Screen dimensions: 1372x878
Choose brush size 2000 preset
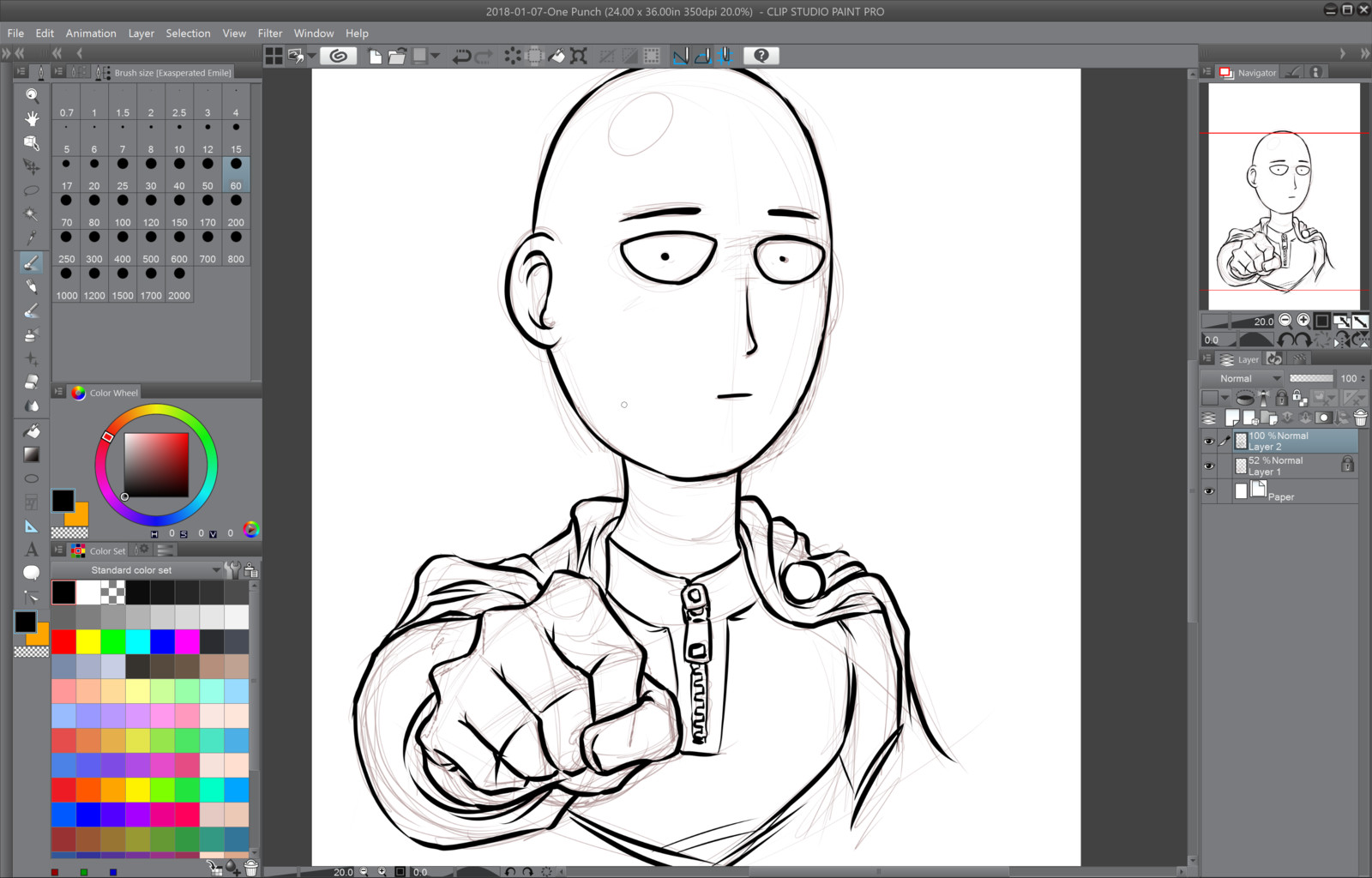tap(179, 285)
